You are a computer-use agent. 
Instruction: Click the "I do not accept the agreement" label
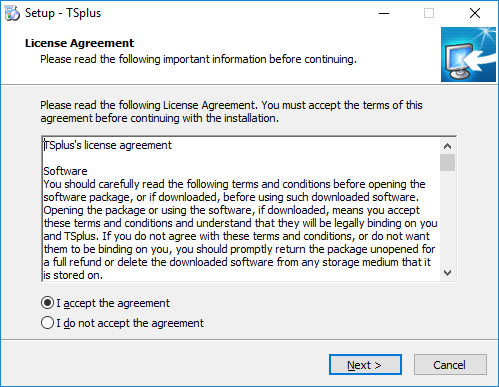click(x=130, y=323)
